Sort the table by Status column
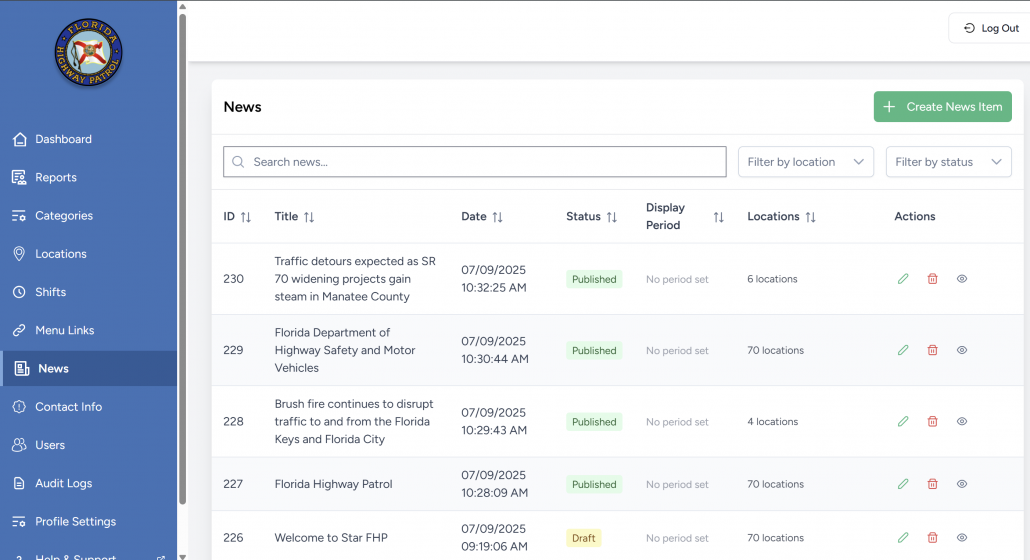The height and width of the screenshot is (560, 1030). (x=611, y=217)
